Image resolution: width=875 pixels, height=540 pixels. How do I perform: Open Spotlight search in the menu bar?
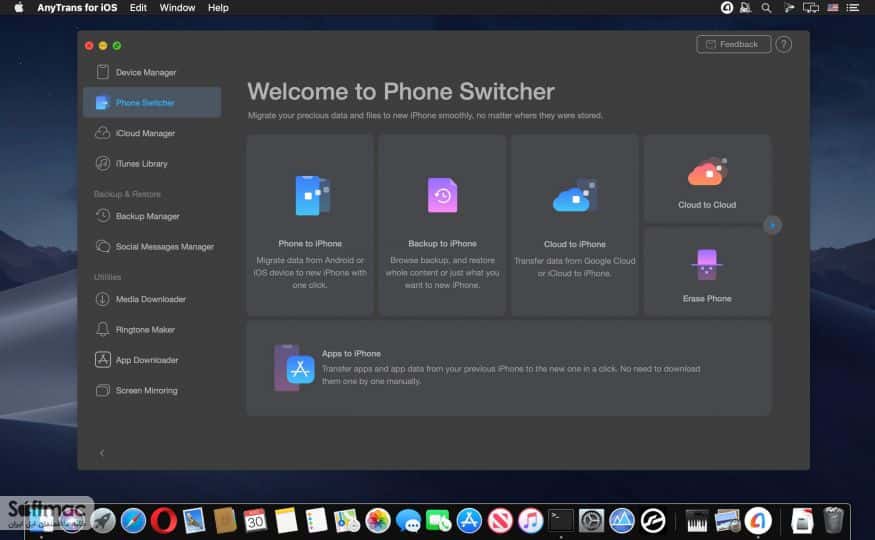pyautogui.click(x=766, y=8)
